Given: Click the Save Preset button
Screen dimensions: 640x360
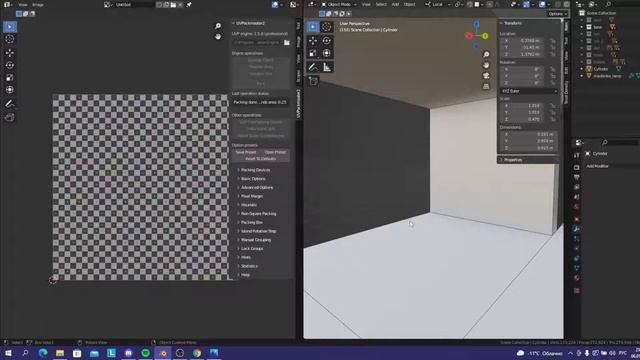Looking at the screenshot, I should [x=246, y=152].
